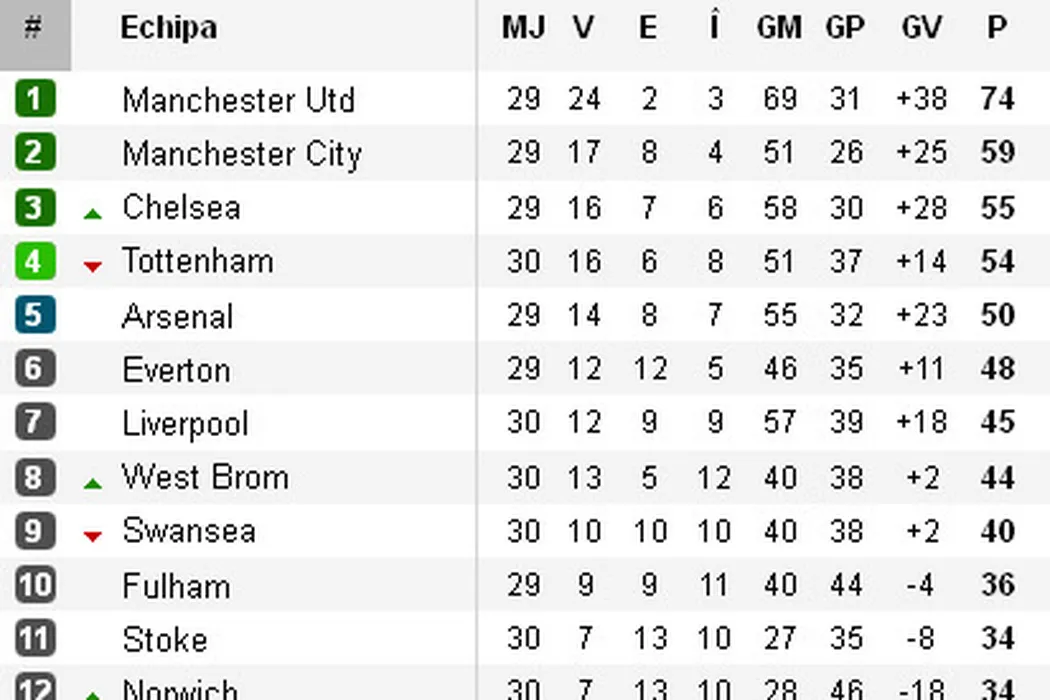
Task: Click the light green rank 4 badge
Action: pos(35,261)
